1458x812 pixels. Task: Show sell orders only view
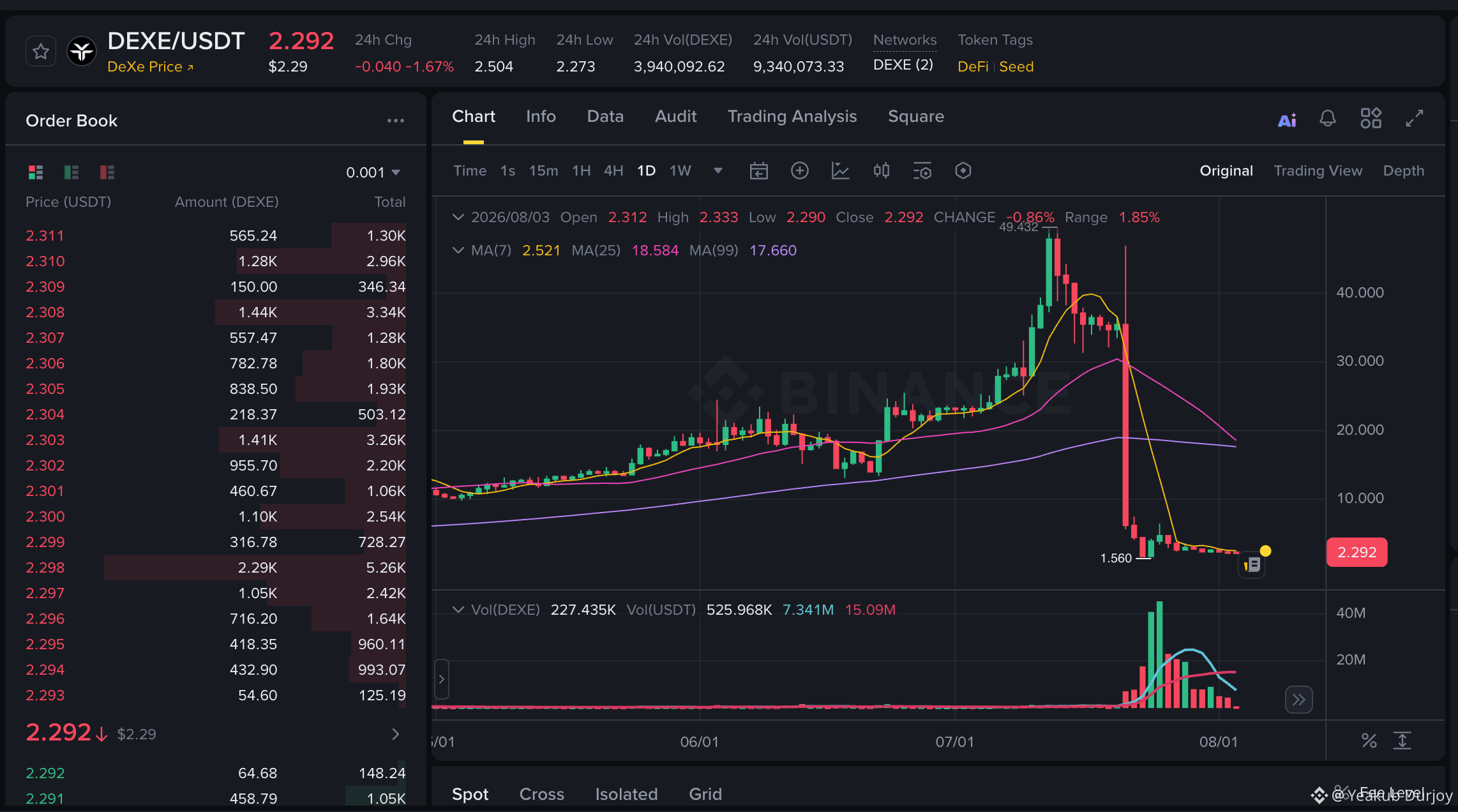point(107,172)
